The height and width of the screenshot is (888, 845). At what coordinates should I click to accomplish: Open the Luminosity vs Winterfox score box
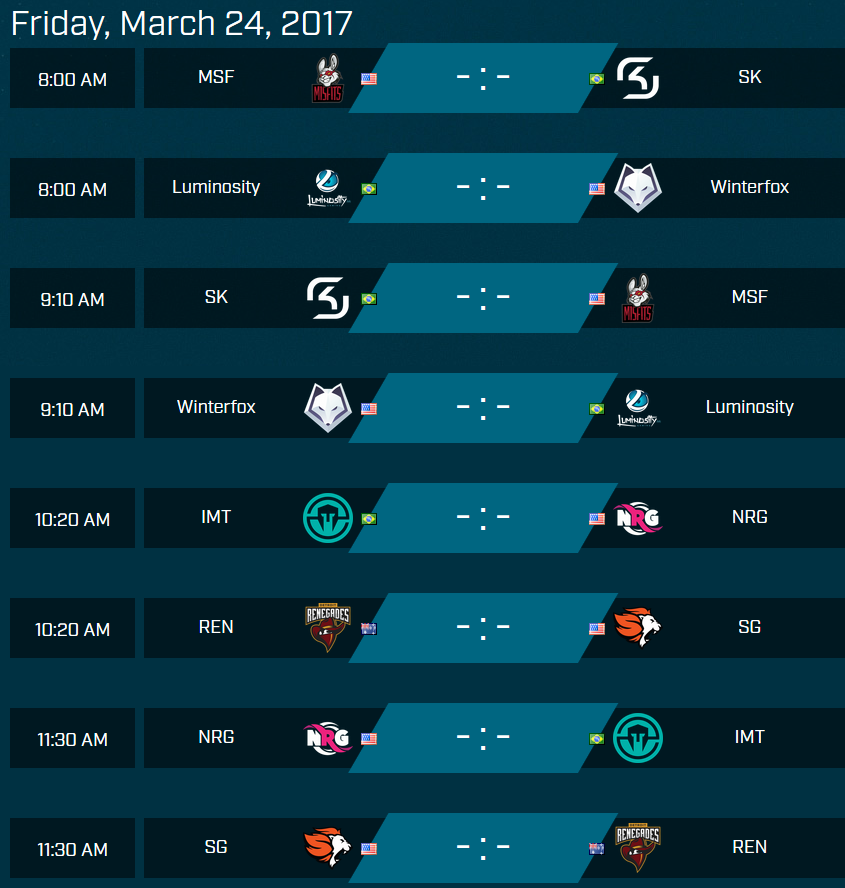[x=483, y=188]
